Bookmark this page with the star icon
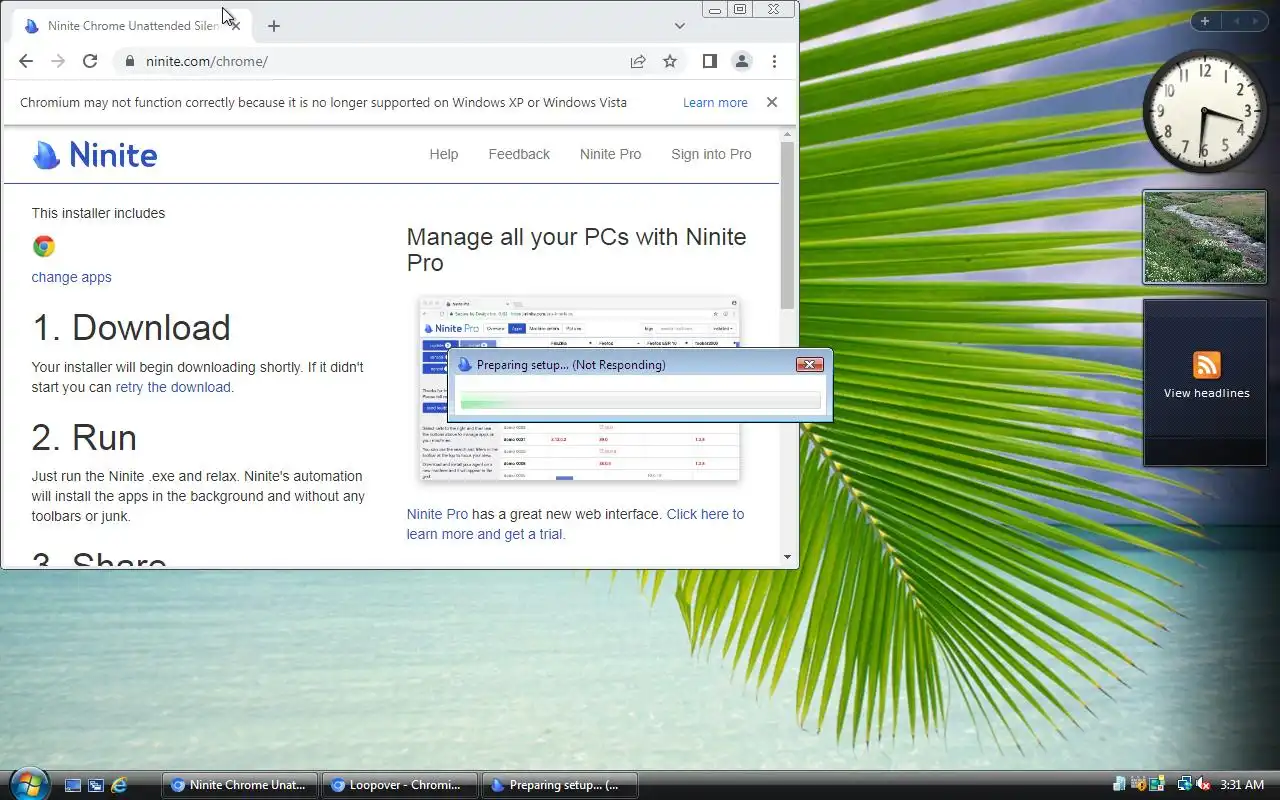This screenshot has width=1280, height=800. click(x=670, y=61)
